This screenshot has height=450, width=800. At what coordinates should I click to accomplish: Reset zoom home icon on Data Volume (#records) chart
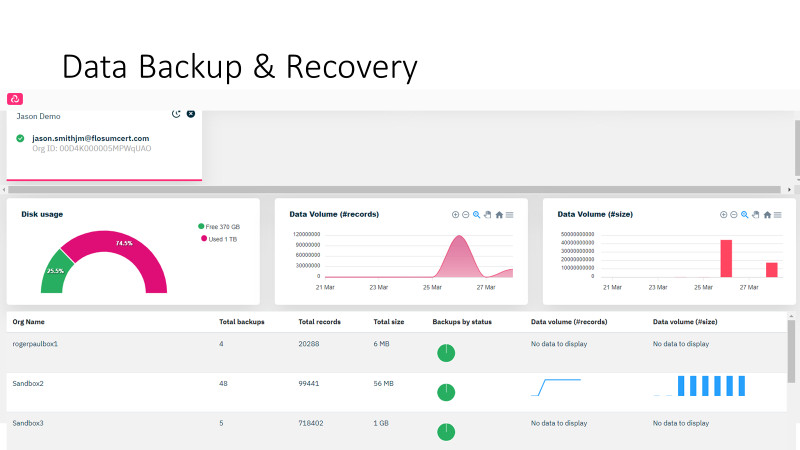(499, 215)
